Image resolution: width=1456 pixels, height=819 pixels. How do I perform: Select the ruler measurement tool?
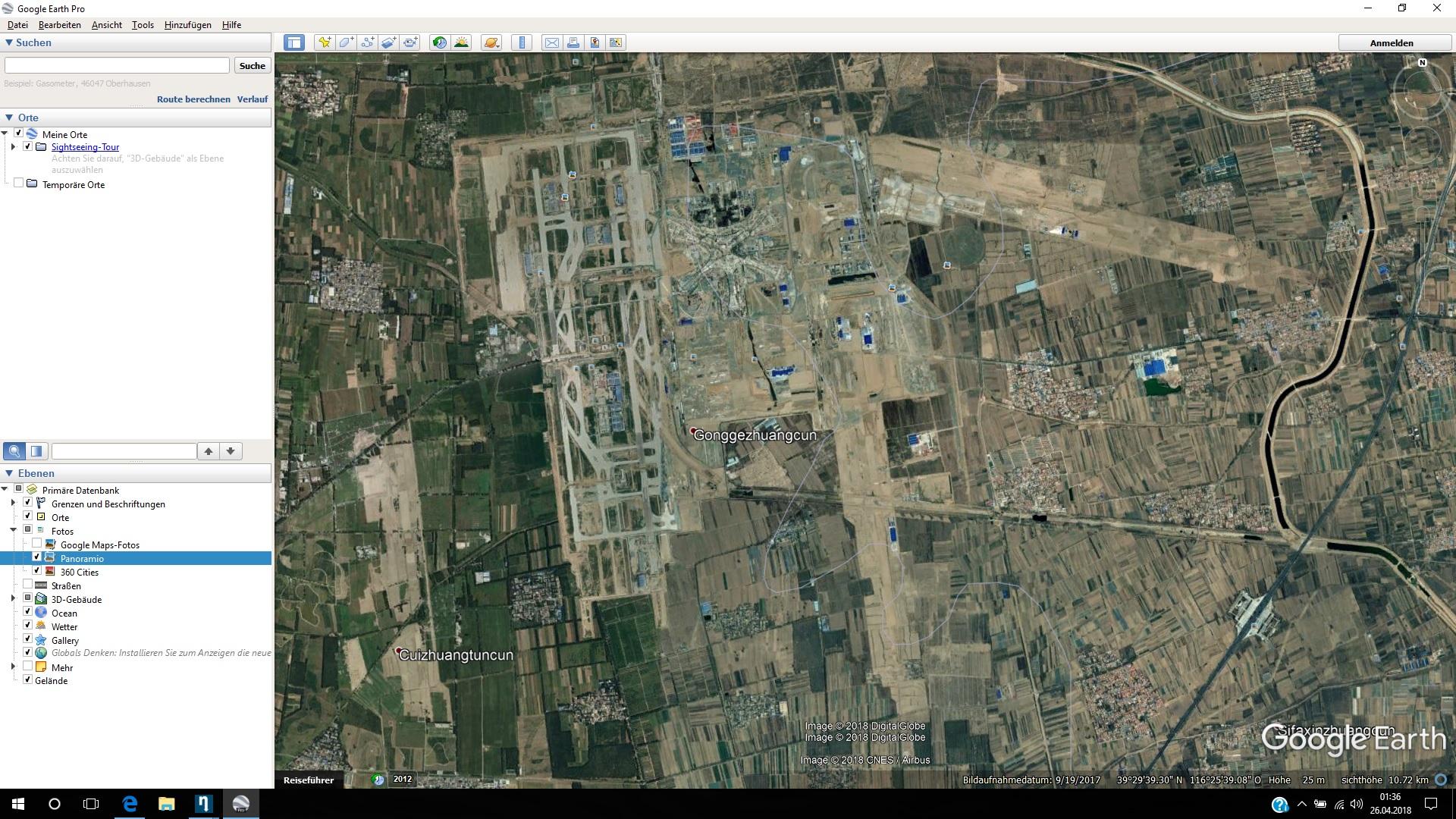522,42
